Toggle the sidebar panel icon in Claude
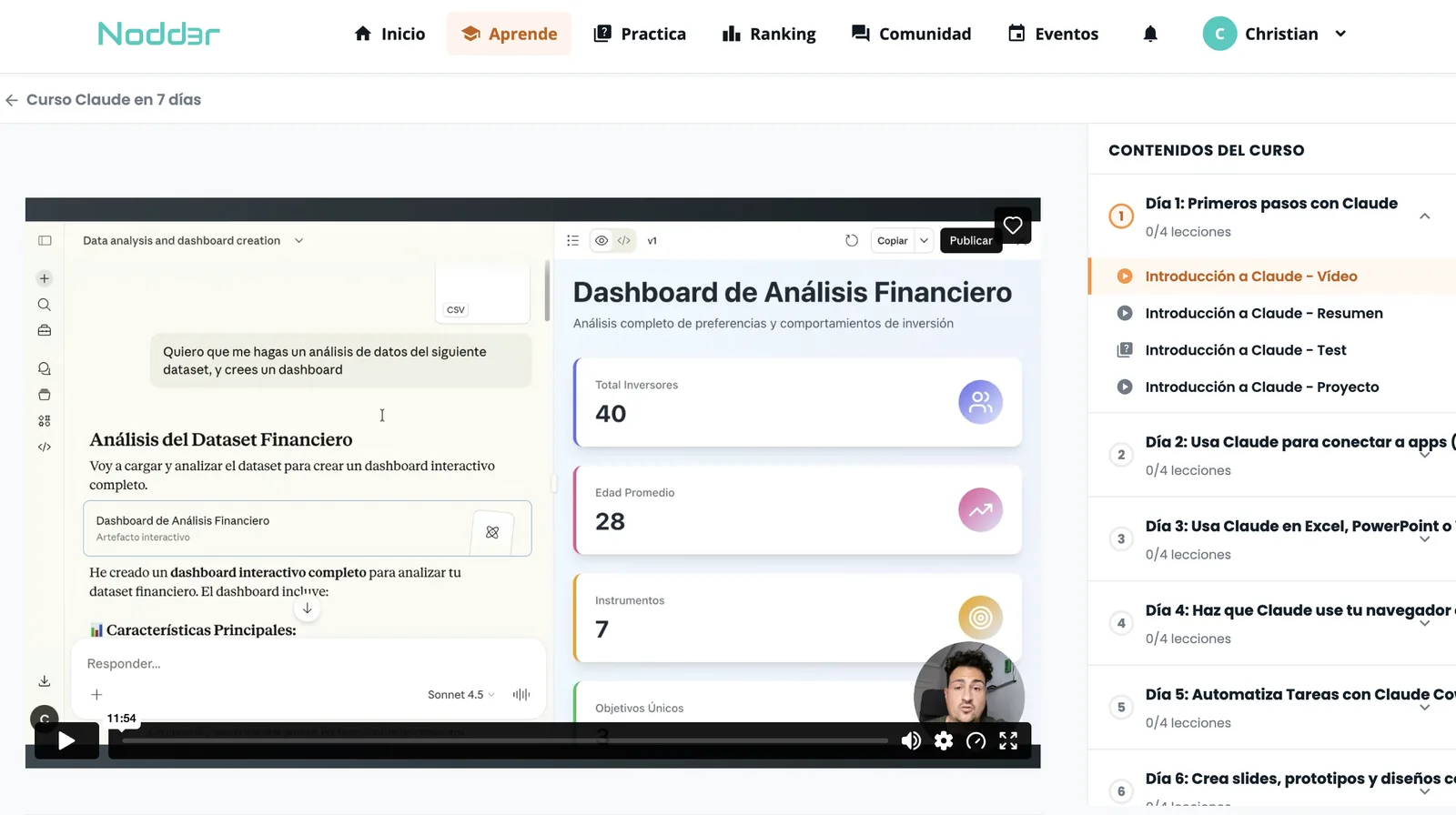Screen dimensions: 1456x815 pos(45,240)
